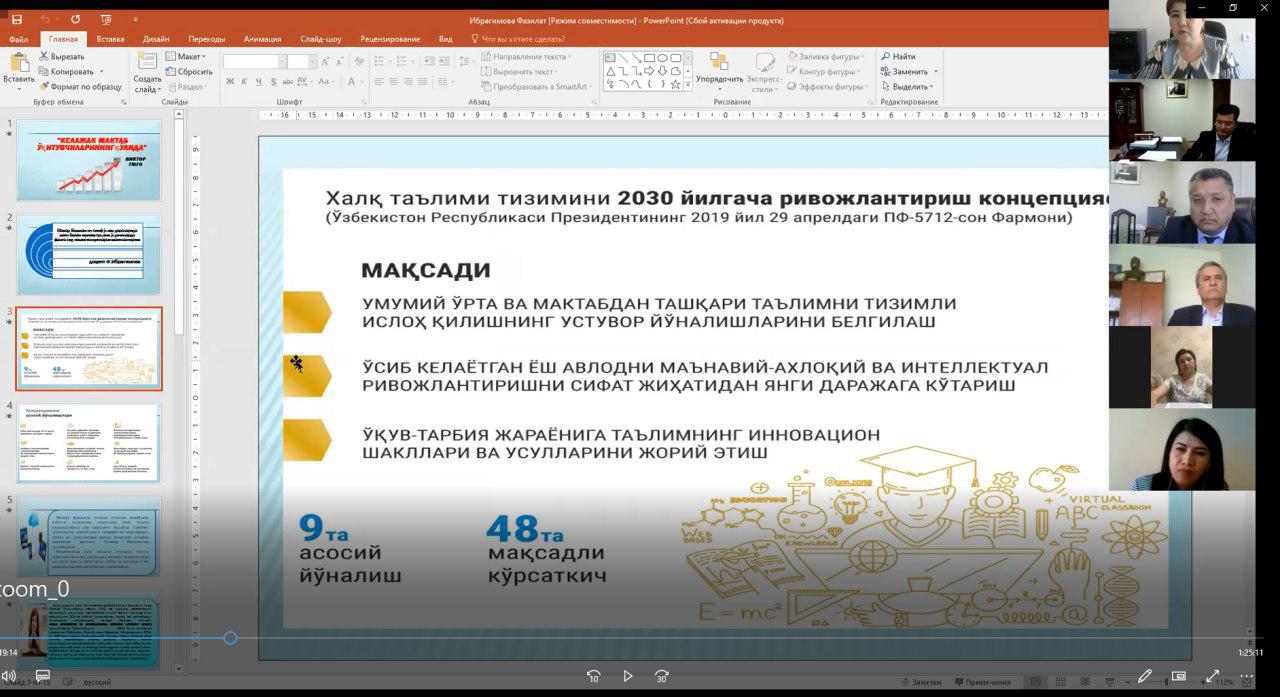Viewport: 1280px width, 697px height.
Task: Switch to Слайд-шоу tab
Action: click(321, 39)
